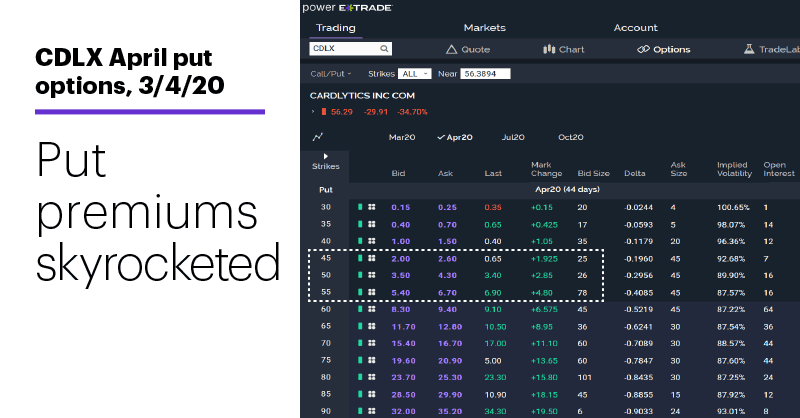This screenshot has height=418, width=800.
Task: Click the green bar icon on the 55 strike row
Action: tap(360, 292)
